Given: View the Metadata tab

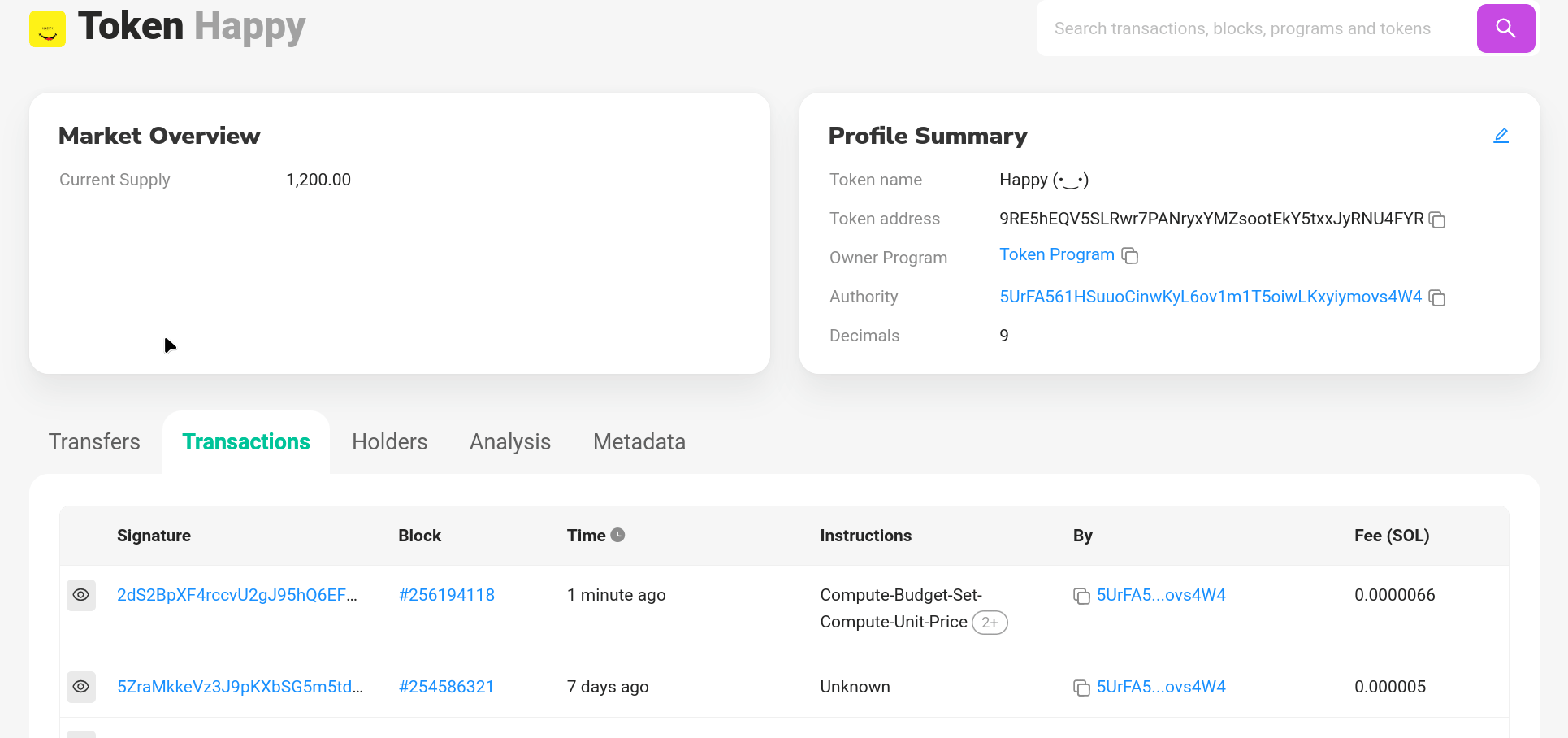Looking at the screenshot, I should [639, 442].
